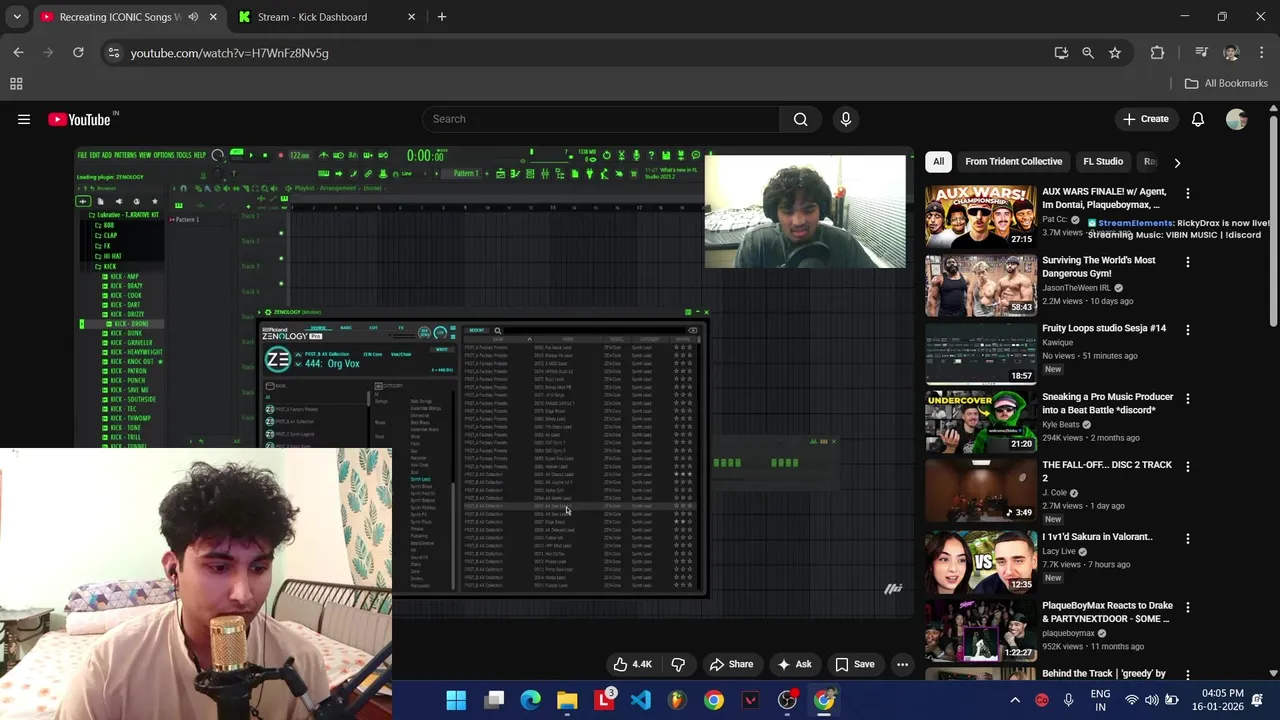
Task: Open Chrome profile avatar
Action: pos(1231,53)
